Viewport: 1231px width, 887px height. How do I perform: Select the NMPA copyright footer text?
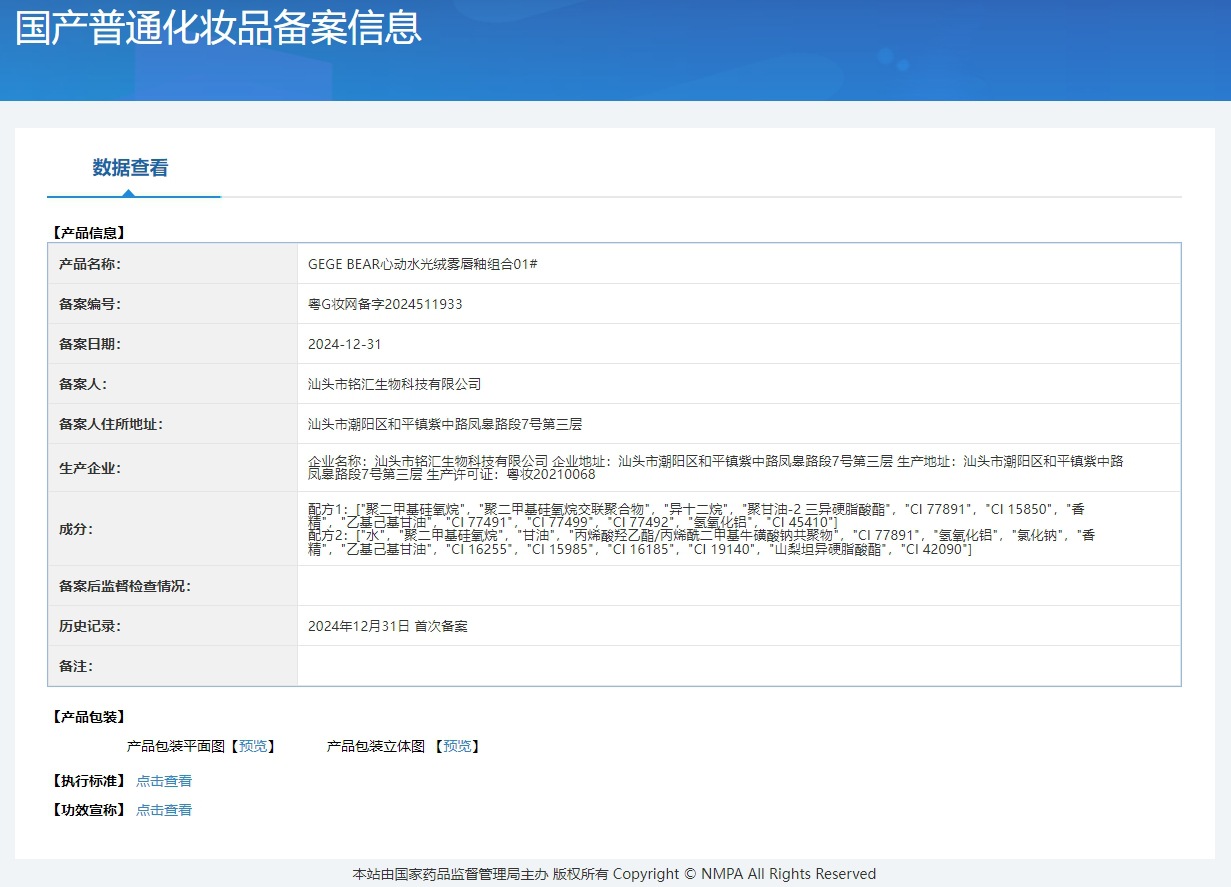tap(615, 873)
